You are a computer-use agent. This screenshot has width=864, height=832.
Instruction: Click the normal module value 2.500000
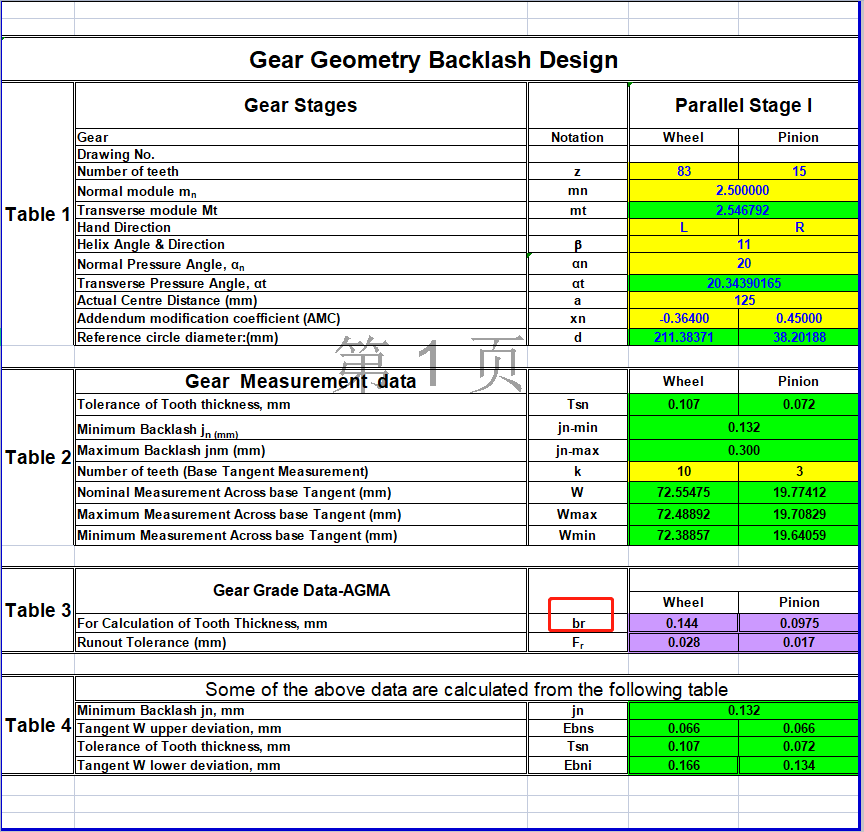743,191
